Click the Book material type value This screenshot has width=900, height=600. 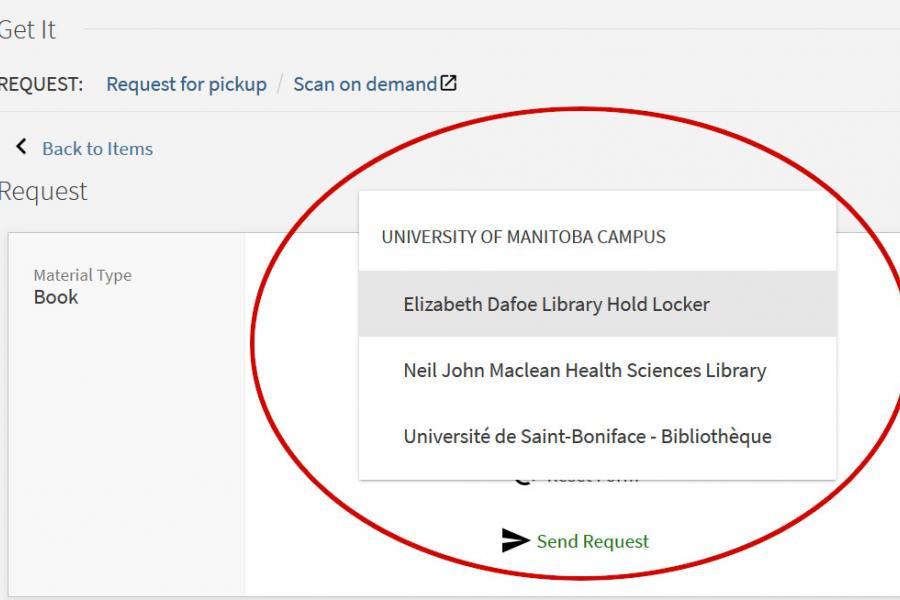(56, 297)
